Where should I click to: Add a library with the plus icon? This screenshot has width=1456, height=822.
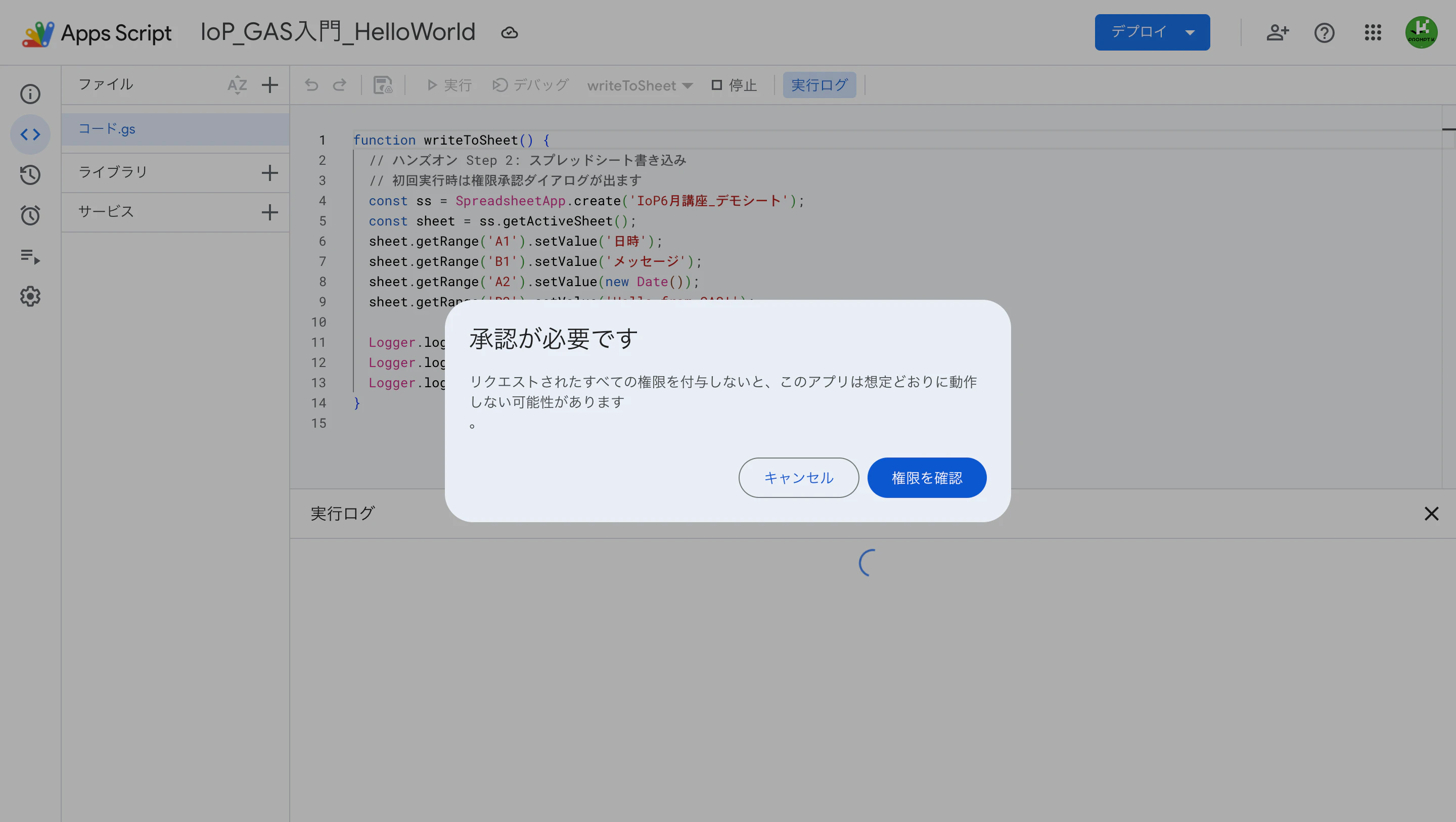270,172
